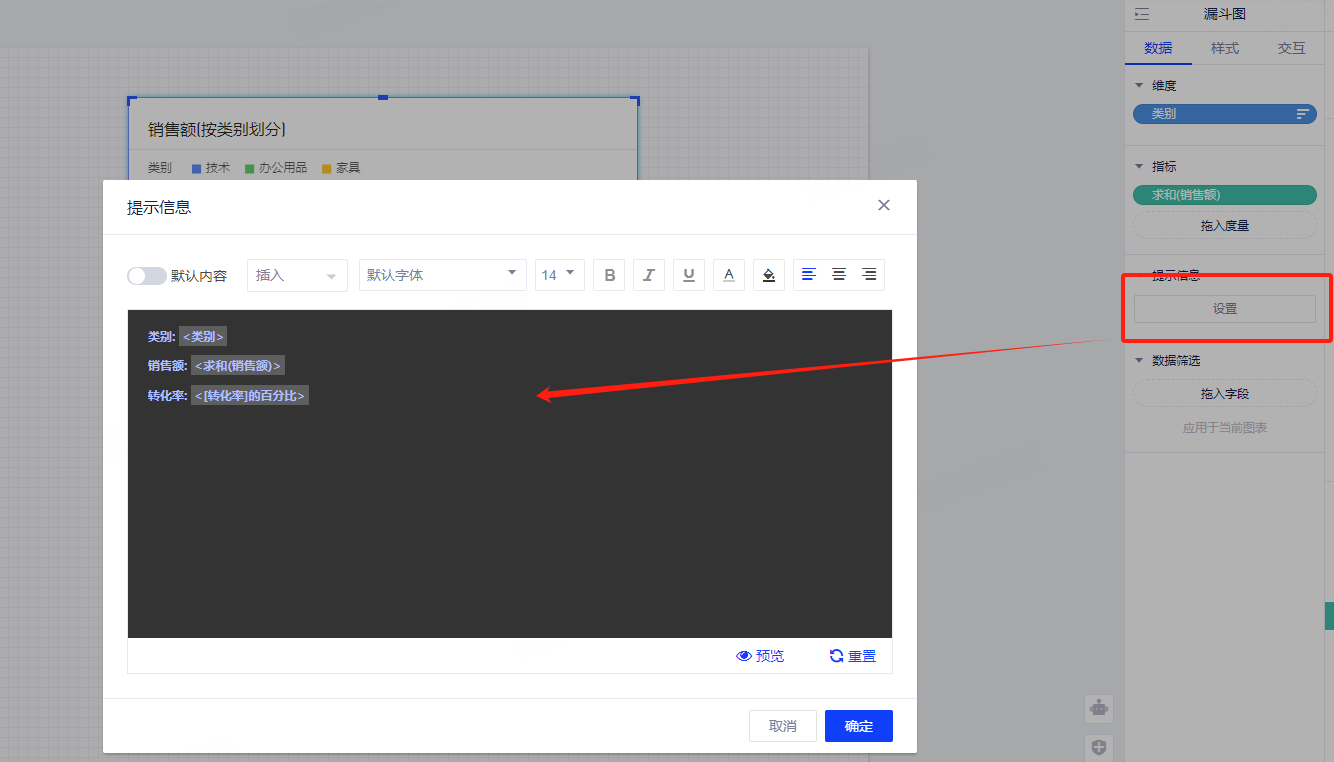Screen dimensions: 1334x762
Task: Close the 提示信息 dialog
Action: pos(883,205)
